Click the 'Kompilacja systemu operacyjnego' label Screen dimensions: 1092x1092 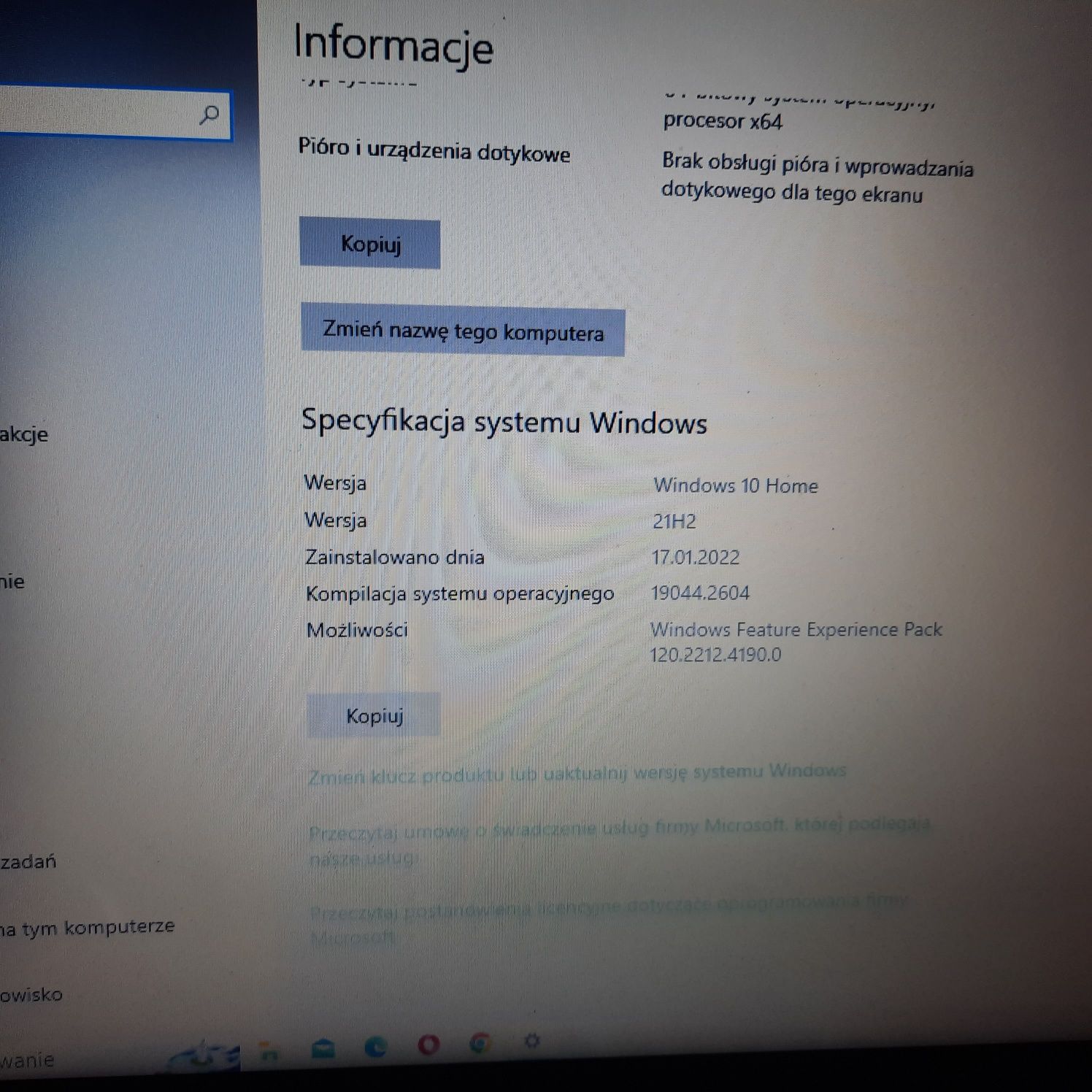click(x=460, y=593)
